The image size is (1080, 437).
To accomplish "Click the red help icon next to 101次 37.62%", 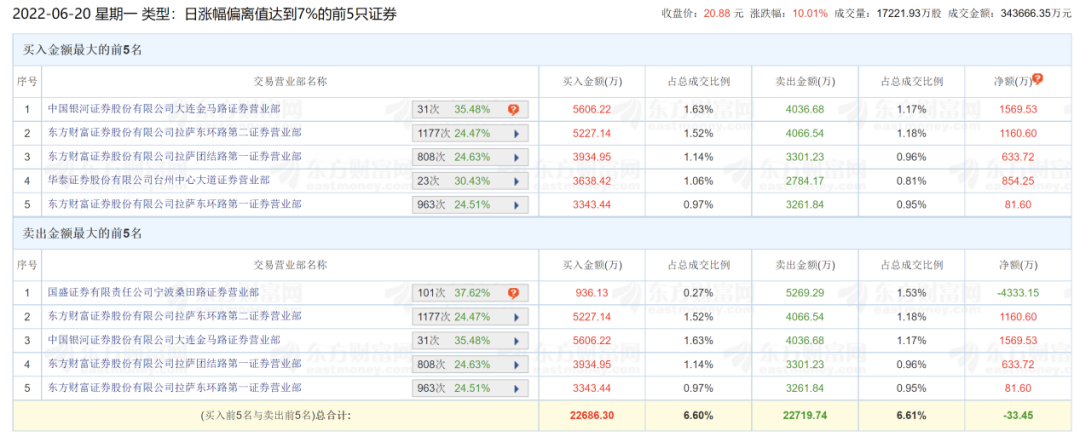I will [x=513, y=293].
